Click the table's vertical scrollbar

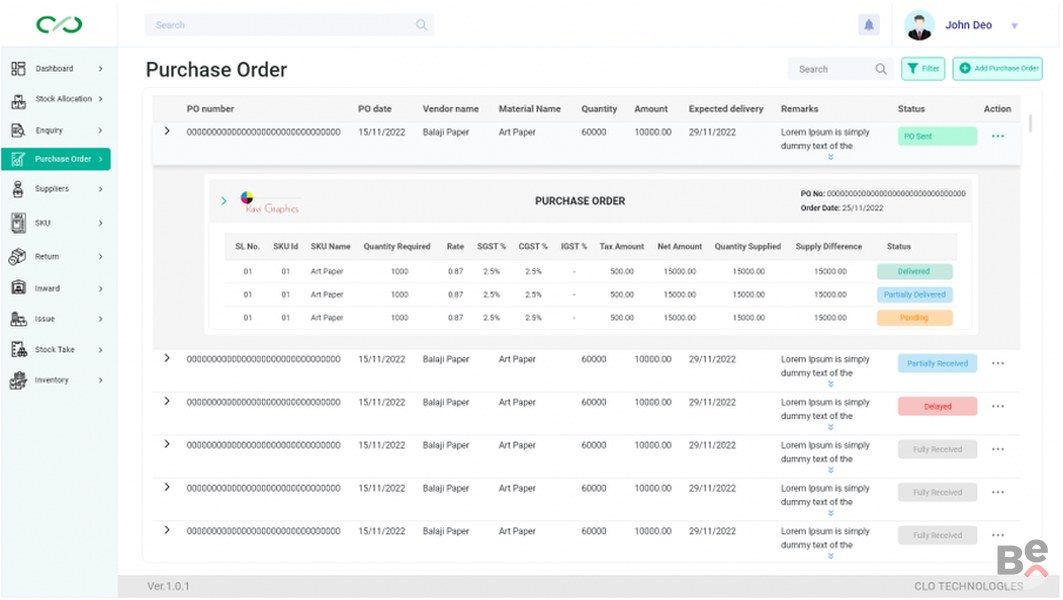[1030, 124]
